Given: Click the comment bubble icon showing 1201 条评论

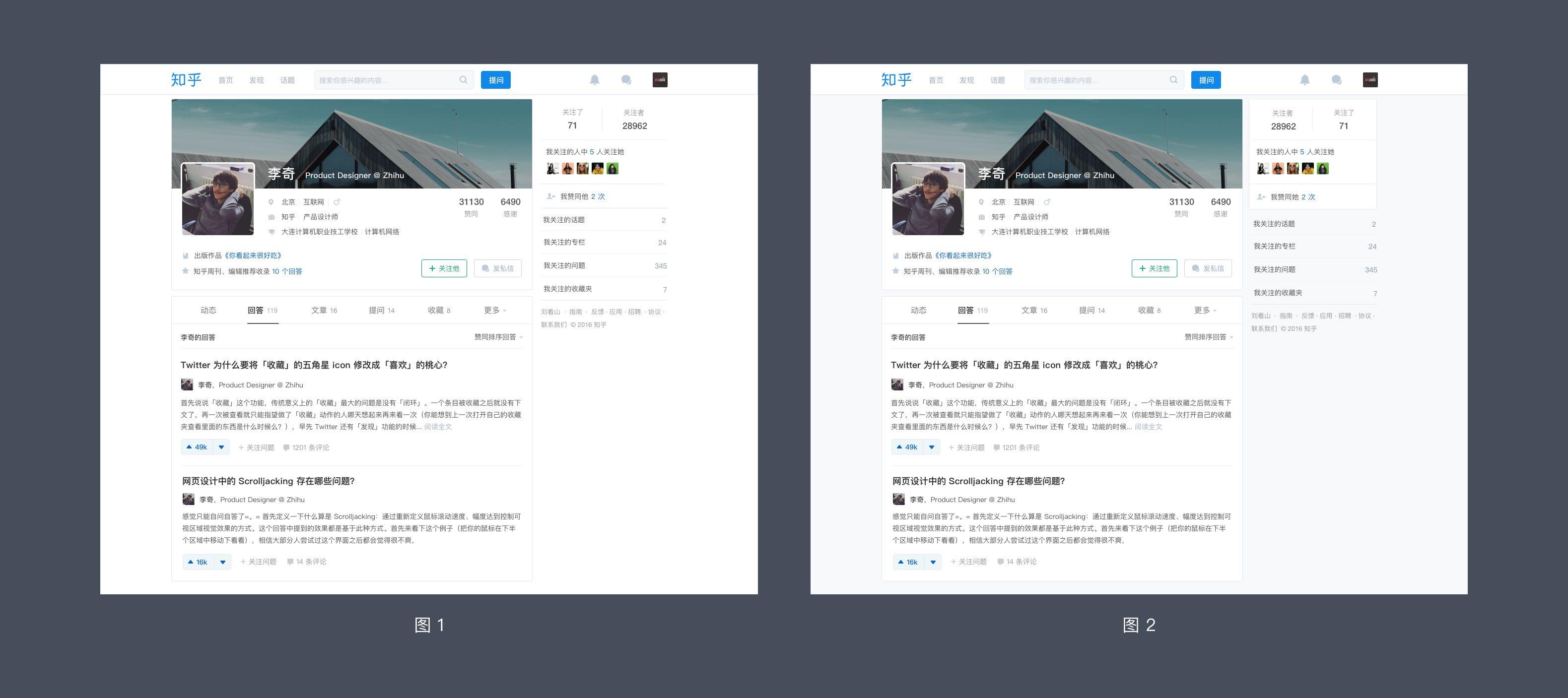Looking at the screenshot, I should click(287, 447).
